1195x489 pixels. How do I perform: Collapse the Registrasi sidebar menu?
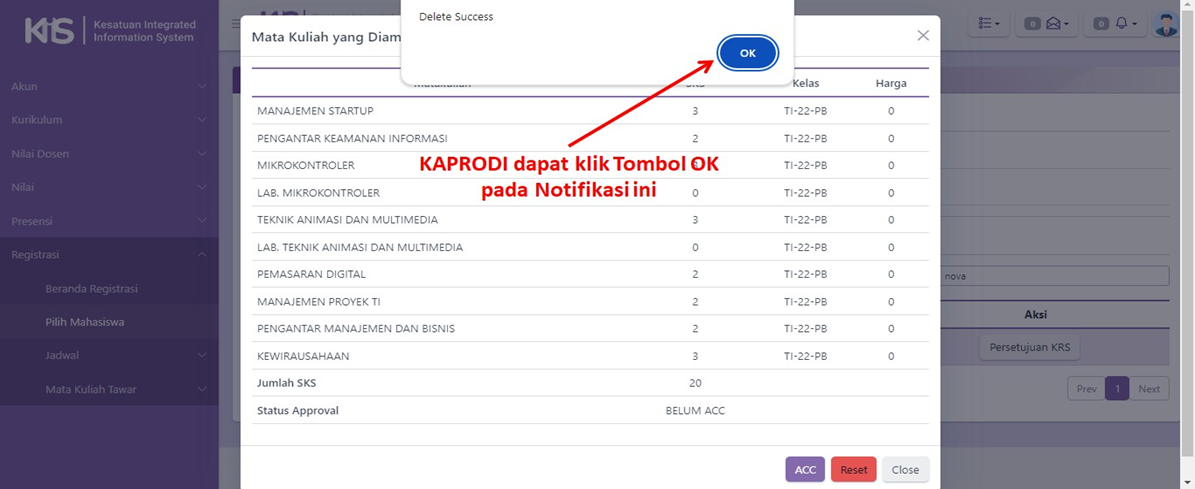[108, 255]
